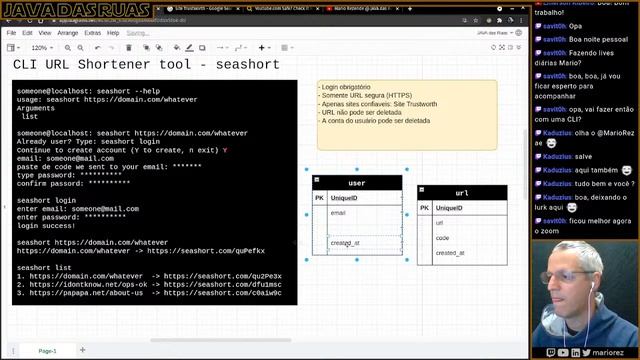Open the Arrange menu

[x=68, y=33]
